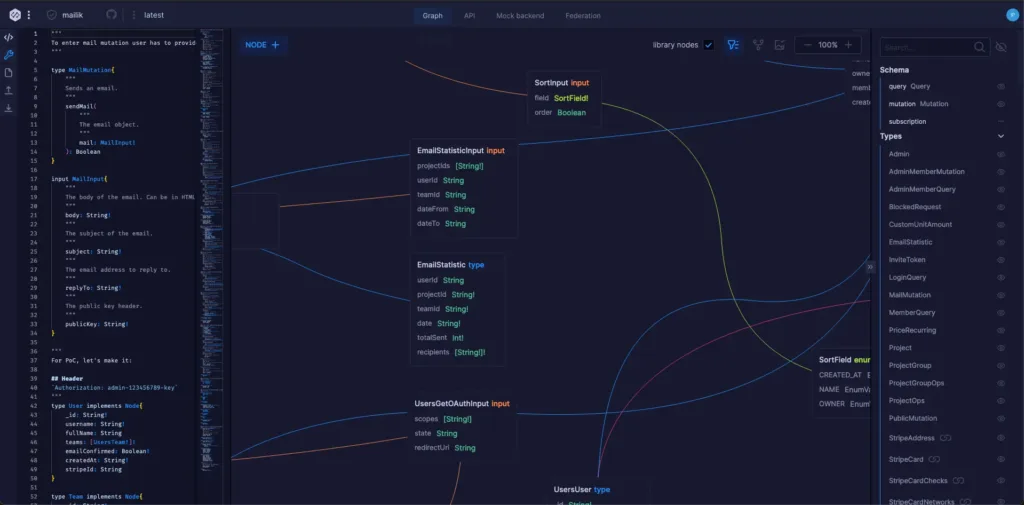Viewport: 1024px width, 505px height.
Task: Open the GitHub icon in top bar
Action: pyautogui.click(x=112, y=15)
